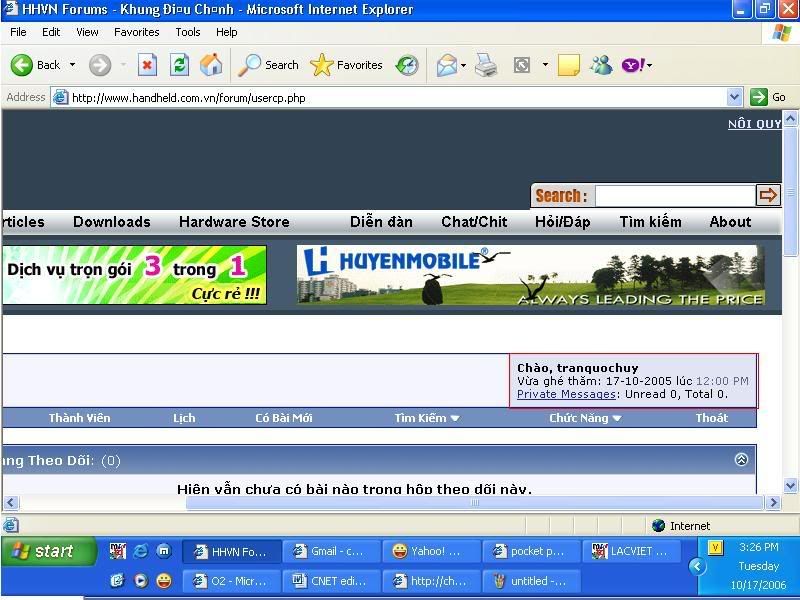Screen dimensions: 800x600
Task: Open the History clock icon
Action: point(407,65)
